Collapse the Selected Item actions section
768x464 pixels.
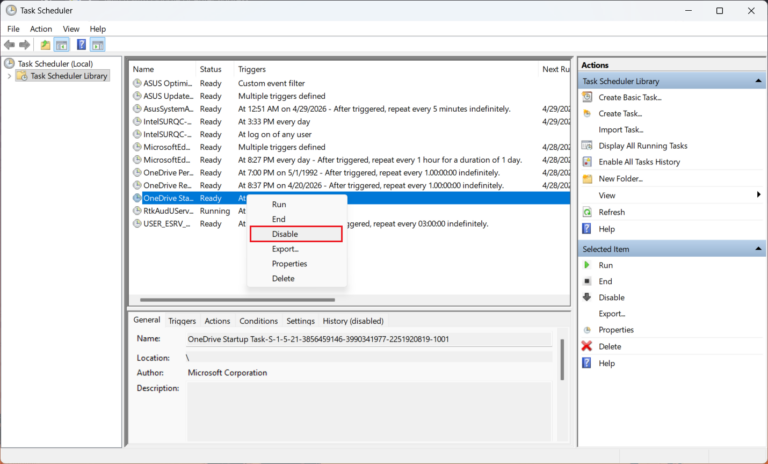click(758, 249)
